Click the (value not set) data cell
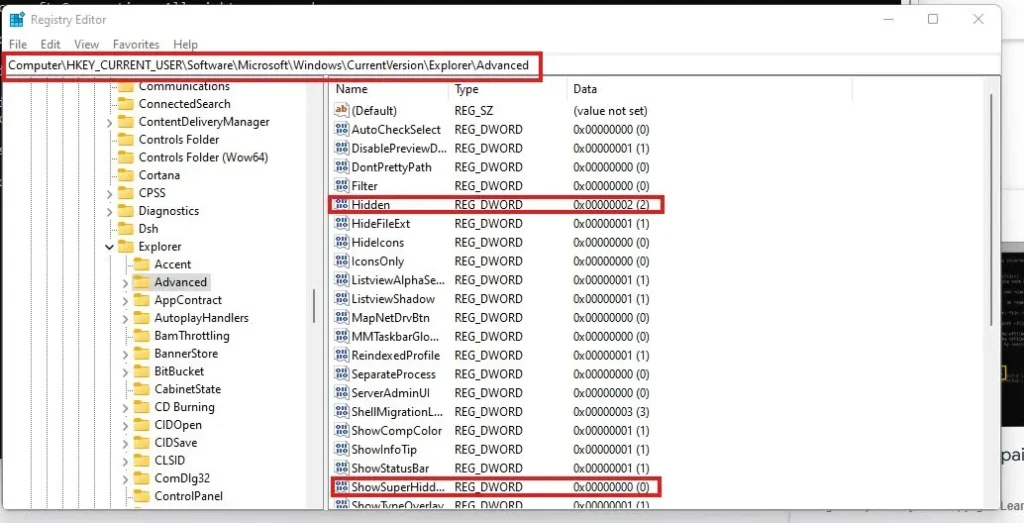Screen dimensions: 1024x523 [610, 111]
